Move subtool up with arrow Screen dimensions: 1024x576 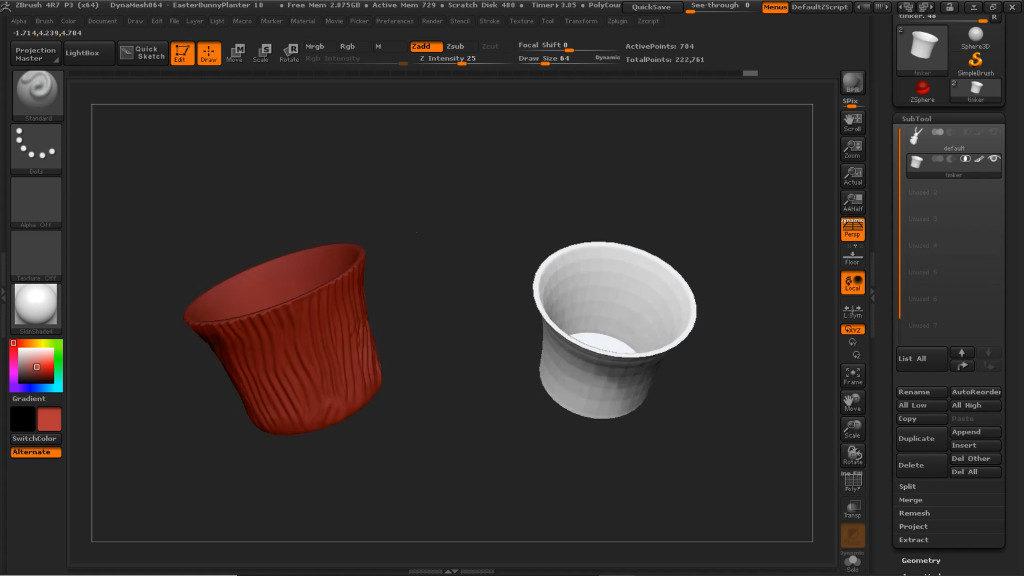coord(961,353)
